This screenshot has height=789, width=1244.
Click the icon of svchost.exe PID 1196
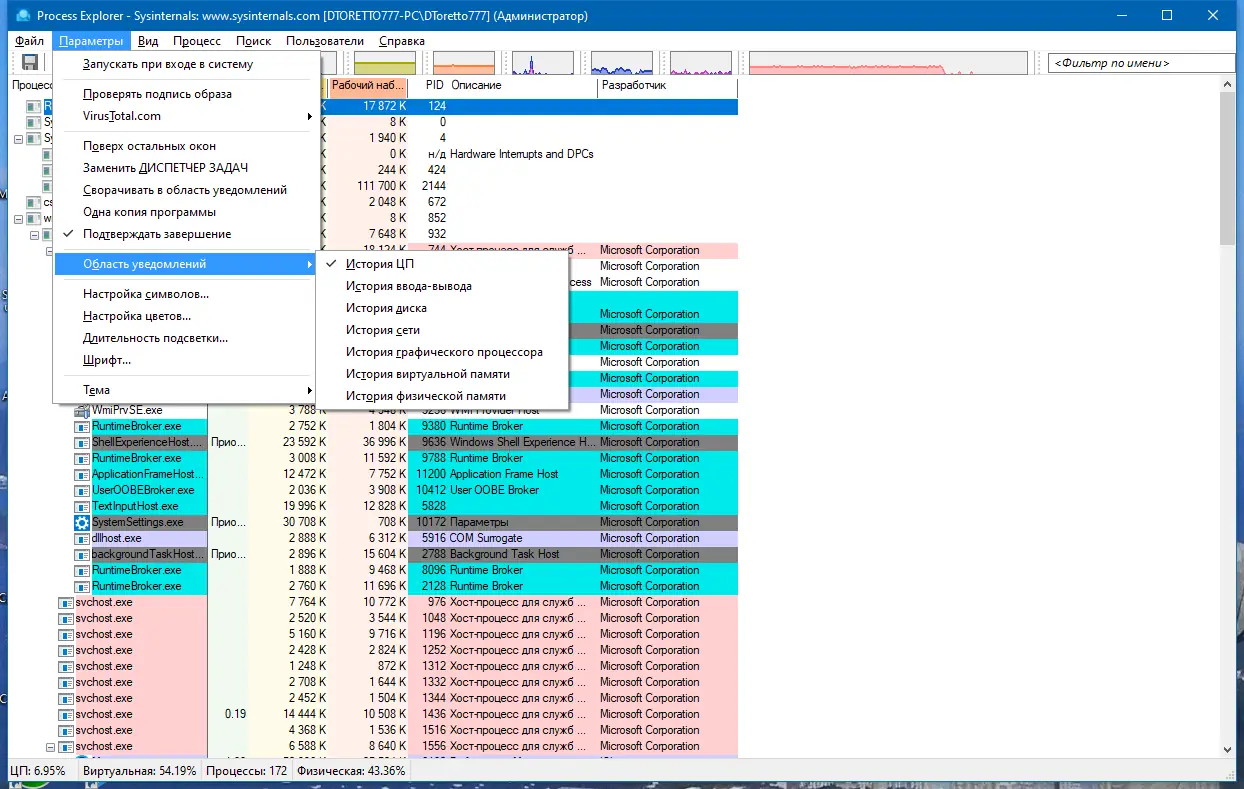[66, 634]
